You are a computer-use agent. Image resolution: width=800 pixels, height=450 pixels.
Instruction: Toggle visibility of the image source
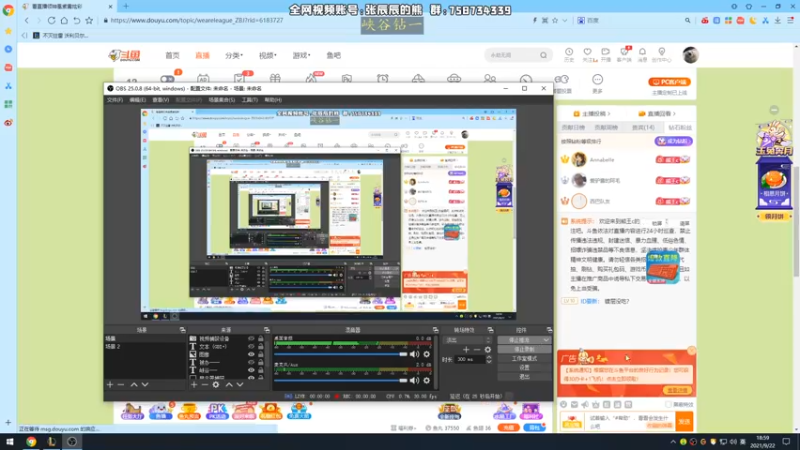pos(251,354)
